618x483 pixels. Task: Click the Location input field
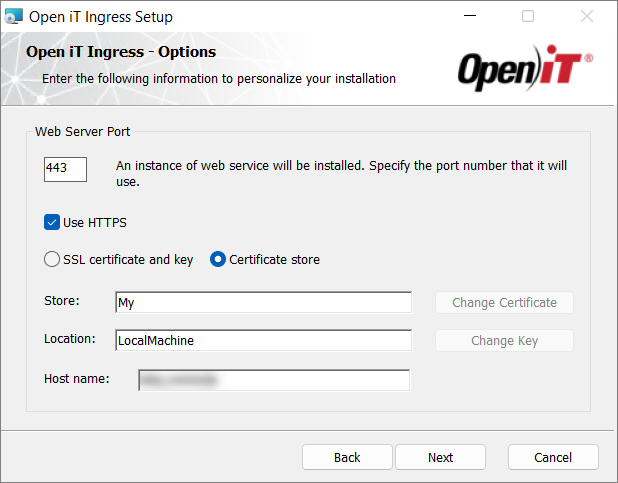pyautogui.click(x=264, y=340)
